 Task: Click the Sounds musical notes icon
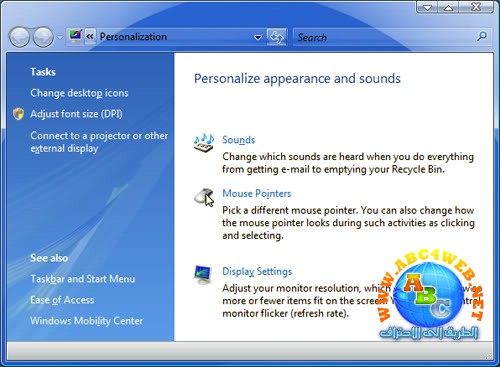[204, 143]
